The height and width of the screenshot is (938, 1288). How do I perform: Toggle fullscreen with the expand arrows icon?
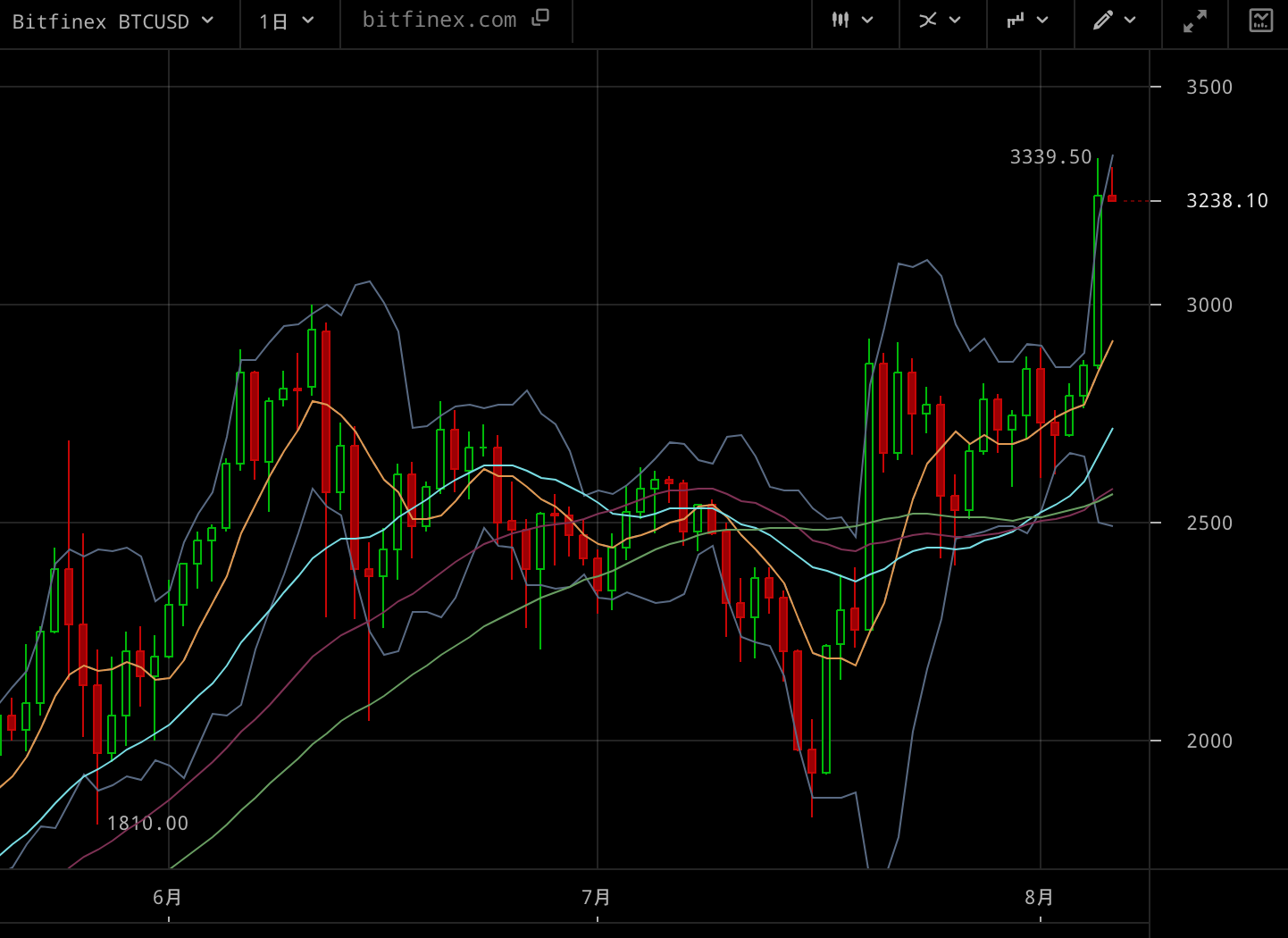click(x=1195, y=21)
